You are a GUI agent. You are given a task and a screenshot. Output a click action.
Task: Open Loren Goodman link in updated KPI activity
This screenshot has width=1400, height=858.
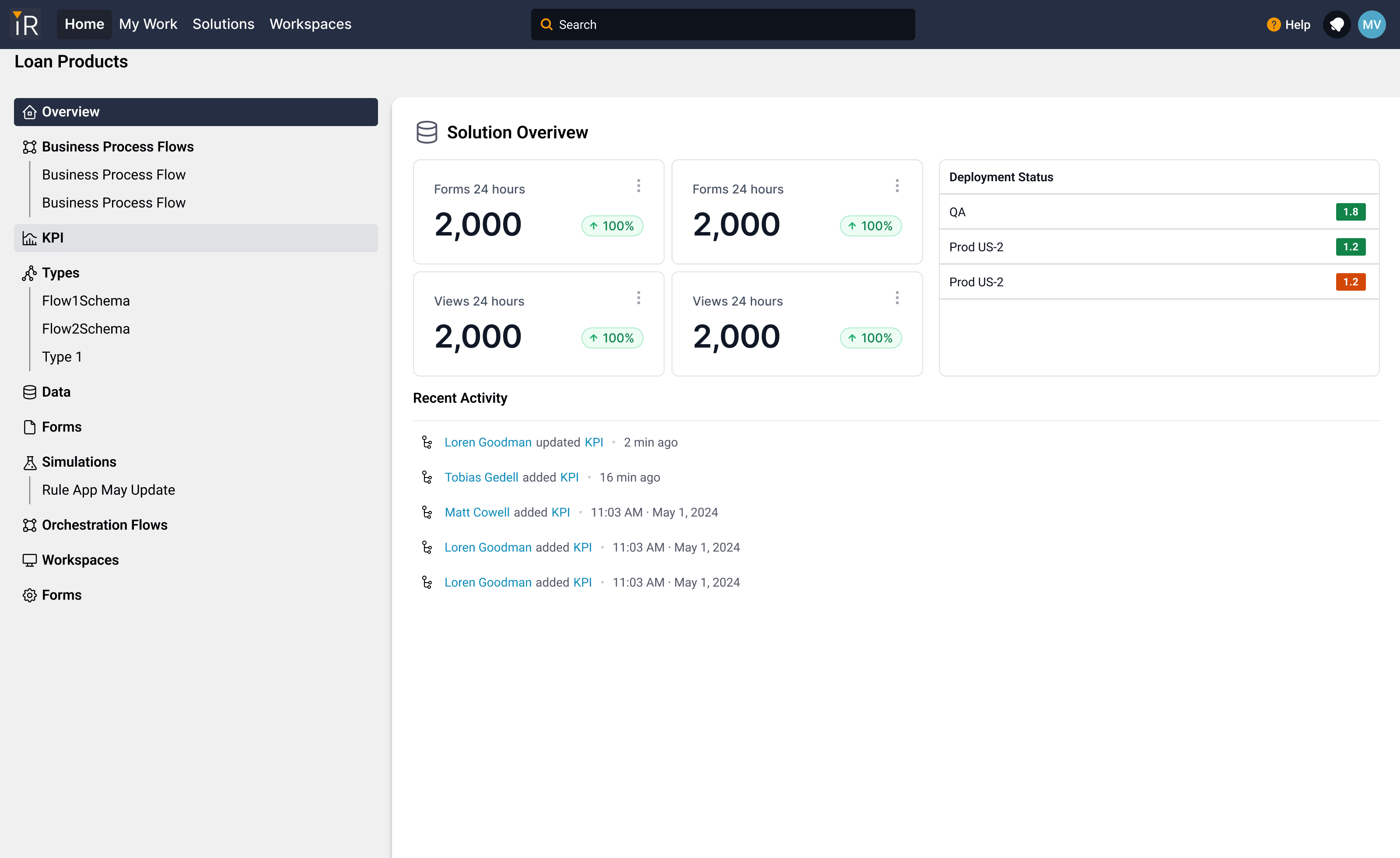pyautogui.click(x=488, y=442)
